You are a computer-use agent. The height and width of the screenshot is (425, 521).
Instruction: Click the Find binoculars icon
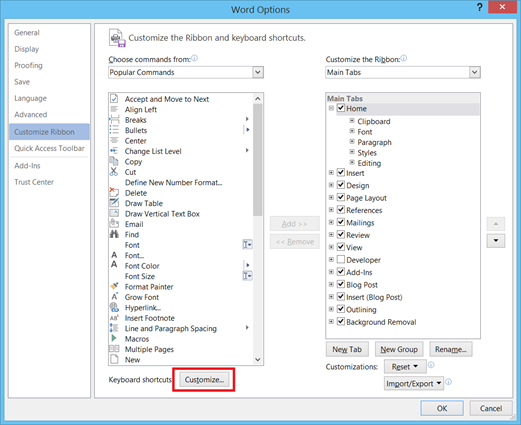point(114,234)
